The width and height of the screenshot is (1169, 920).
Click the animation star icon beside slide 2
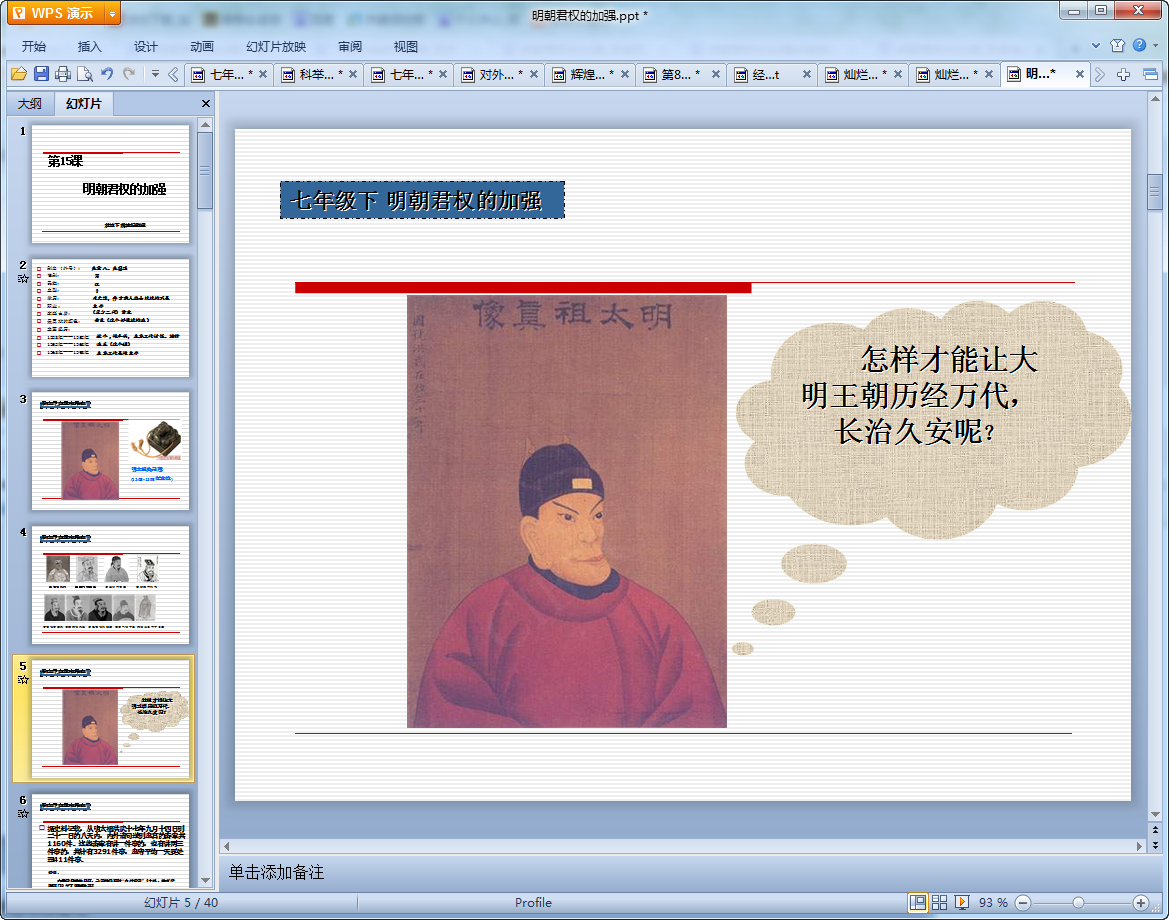(23, 279)
